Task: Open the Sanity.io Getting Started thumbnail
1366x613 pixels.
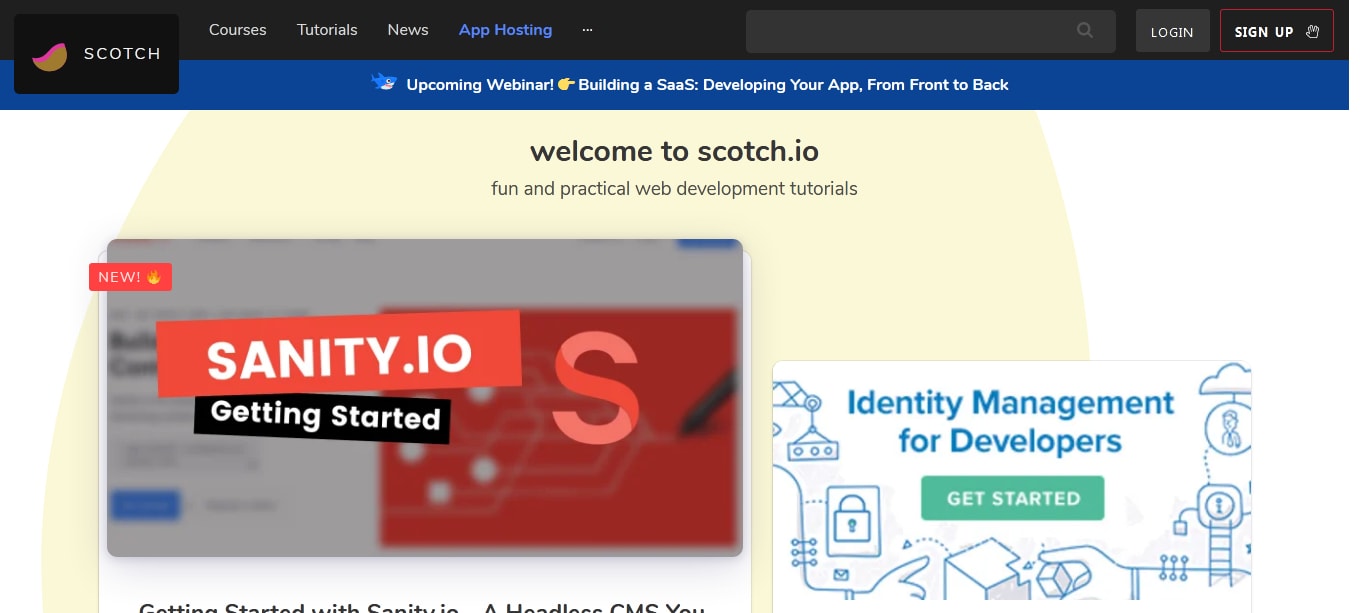Action: [425, 398]
